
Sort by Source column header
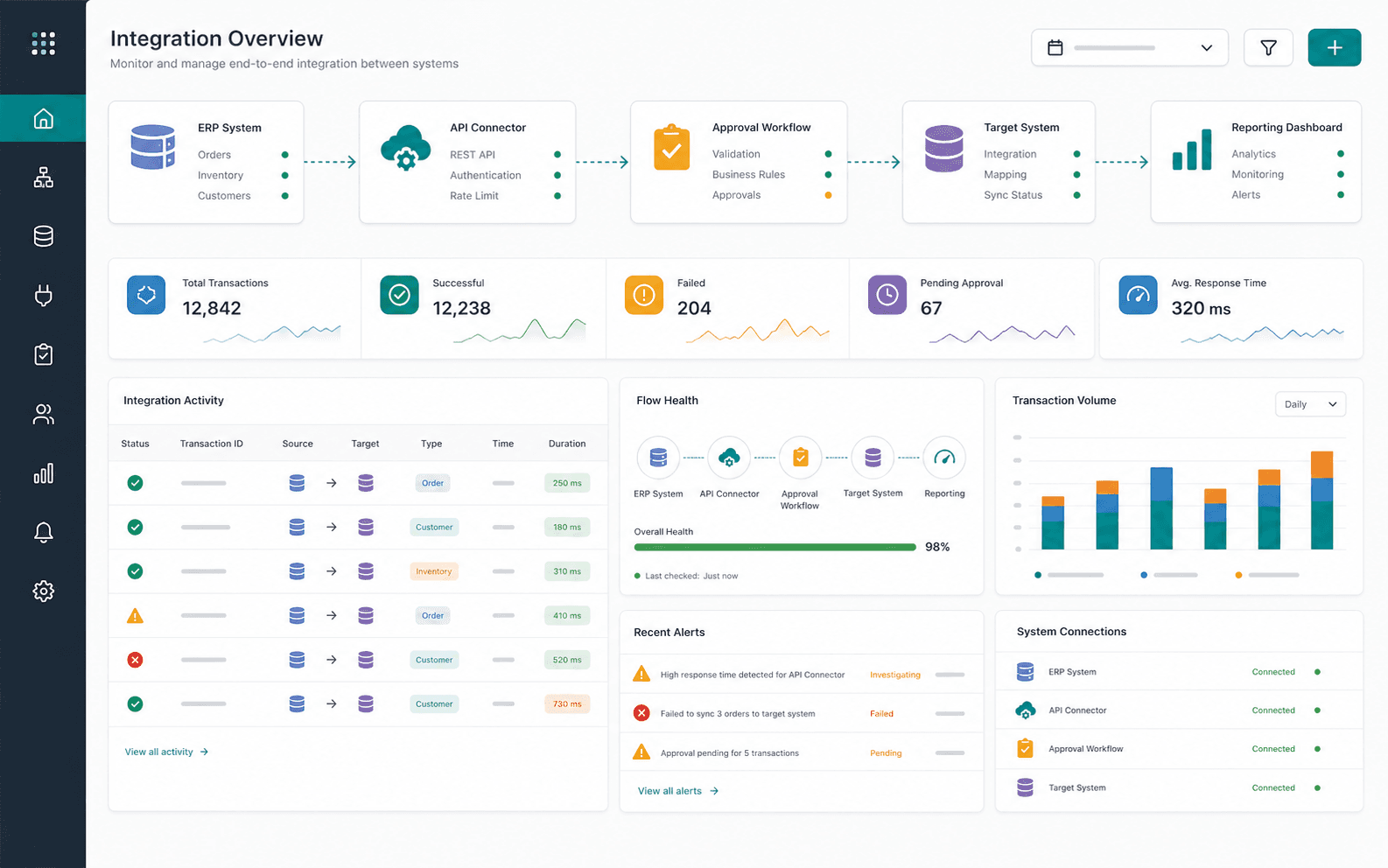tap(298, 444)
